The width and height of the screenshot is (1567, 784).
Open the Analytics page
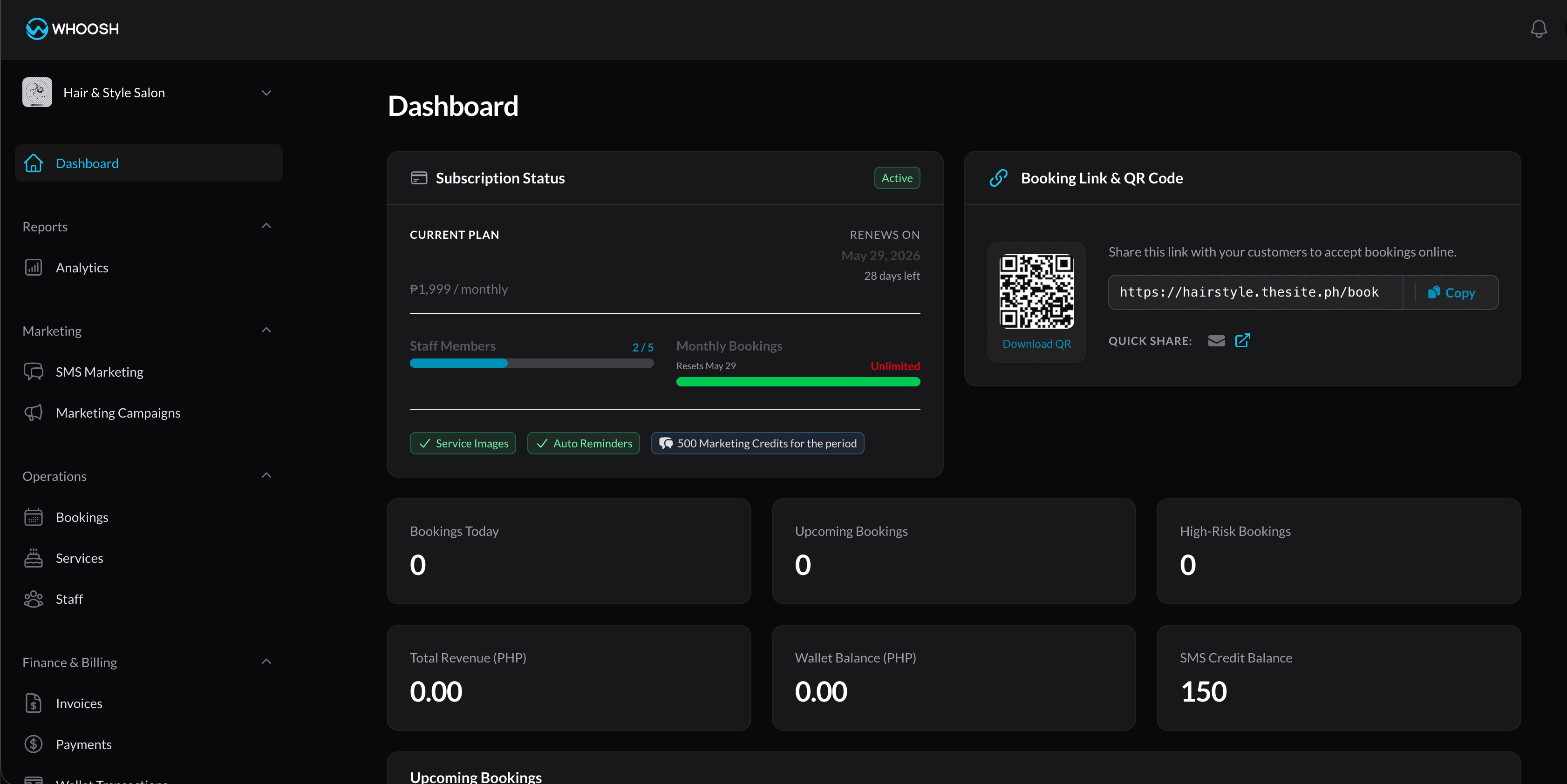click(82, 267)
